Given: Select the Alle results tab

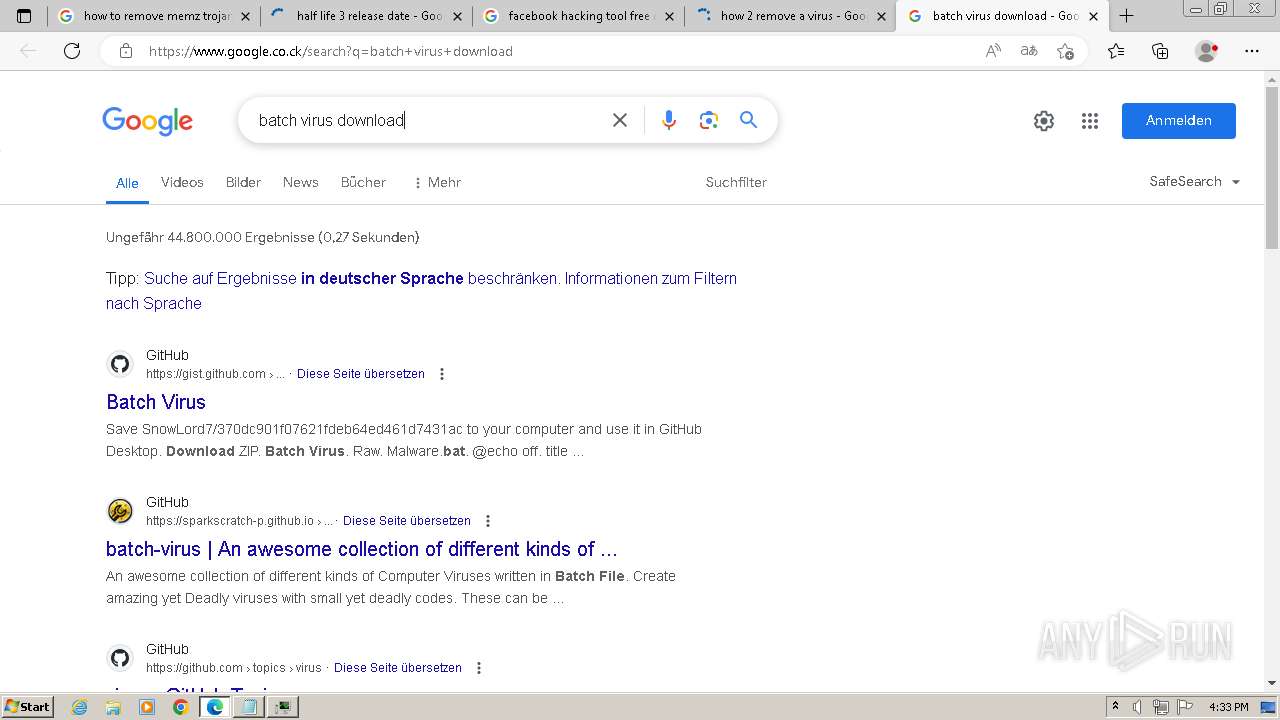Looking at the screenshot, I should (127, 183).
